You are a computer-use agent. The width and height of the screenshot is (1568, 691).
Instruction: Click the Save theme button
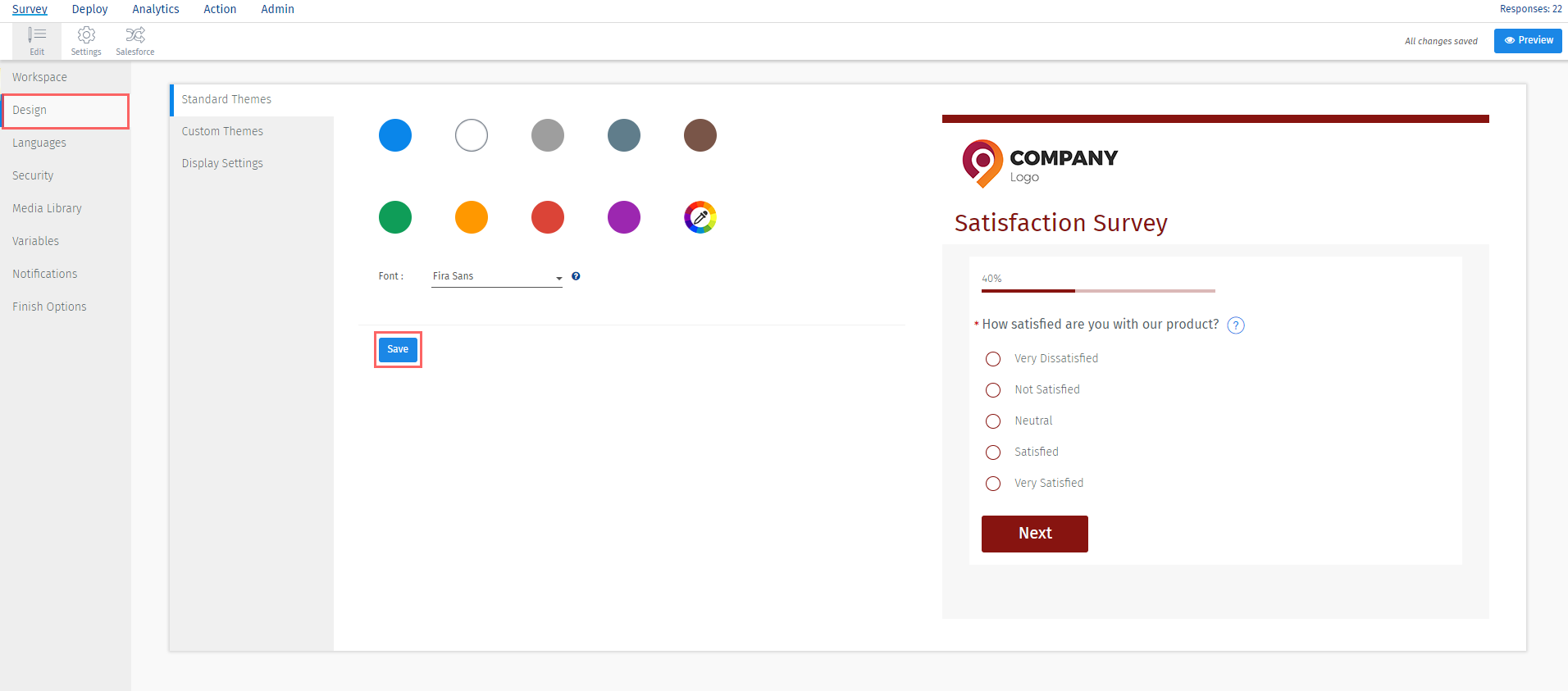(x=398, y=349)
